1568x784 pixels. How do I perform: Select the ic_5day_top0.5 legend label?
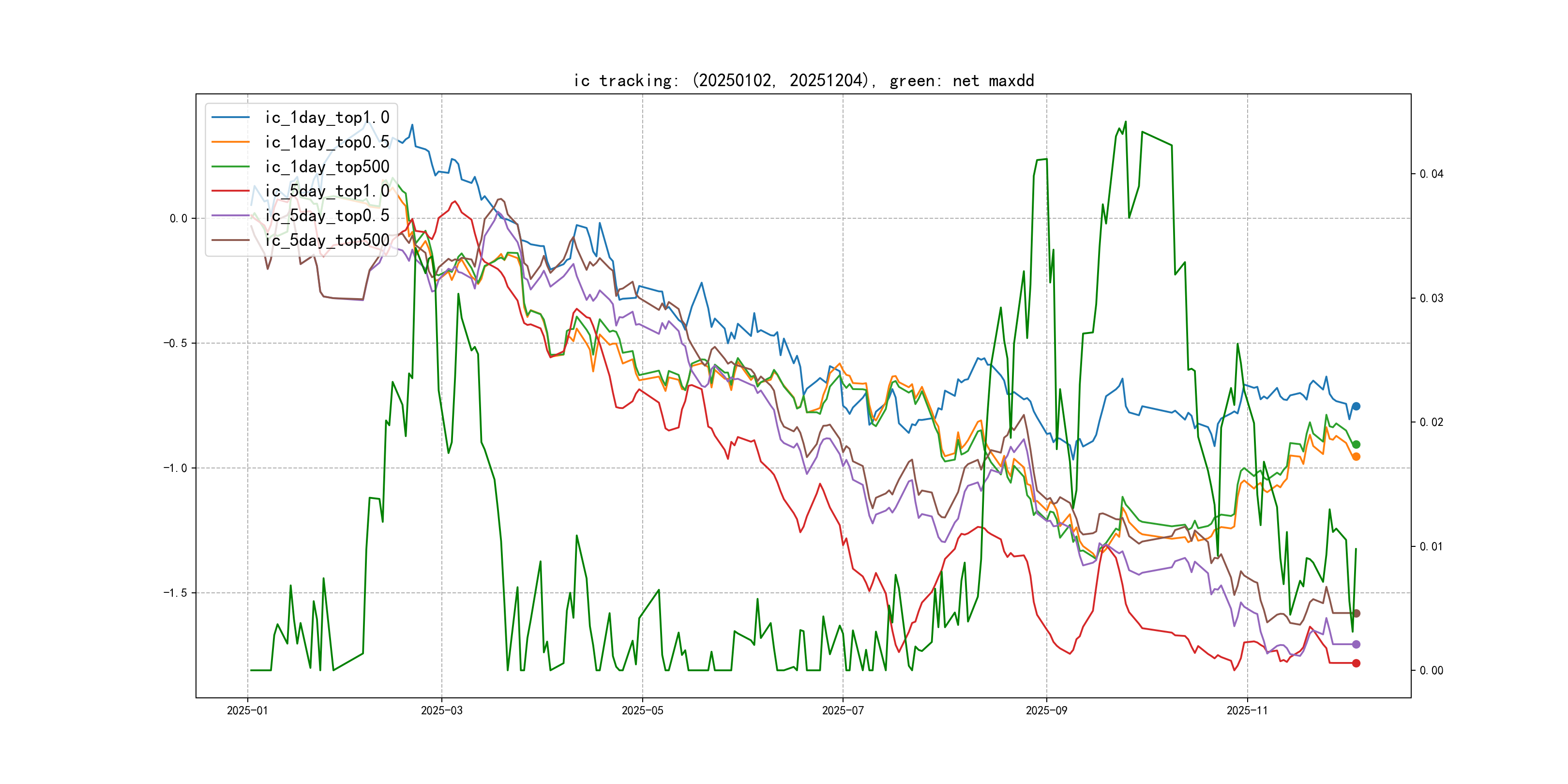327,215
